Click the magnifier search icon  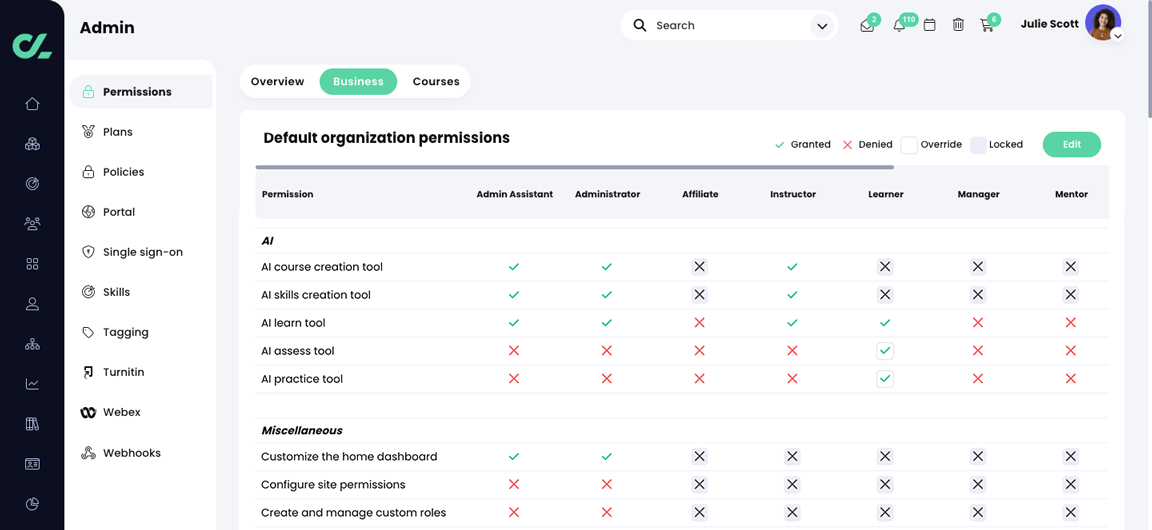[x=640, y=26]
